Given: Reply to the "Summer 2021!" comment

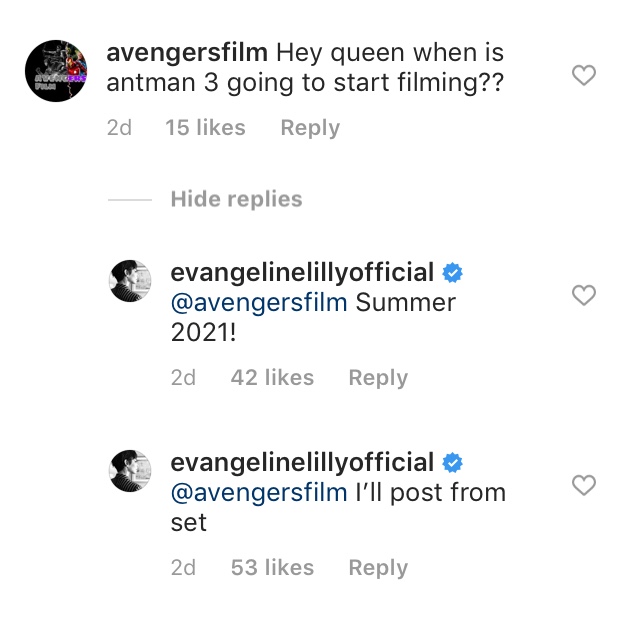Looking at the screenshot, I should tap(378, 378).
